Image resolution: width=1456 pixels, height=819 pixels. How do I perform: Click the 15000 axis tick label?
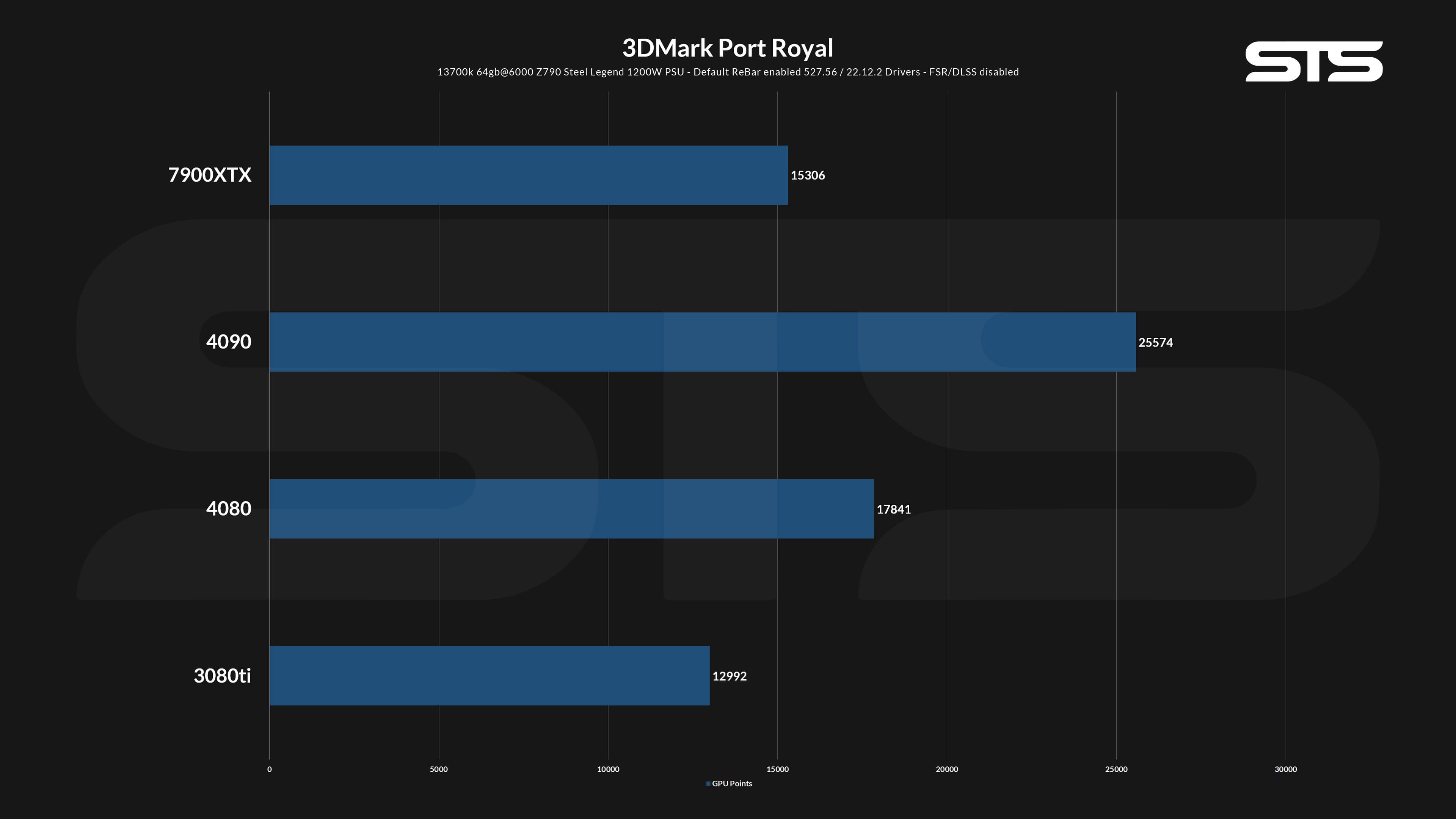point(778,769)
